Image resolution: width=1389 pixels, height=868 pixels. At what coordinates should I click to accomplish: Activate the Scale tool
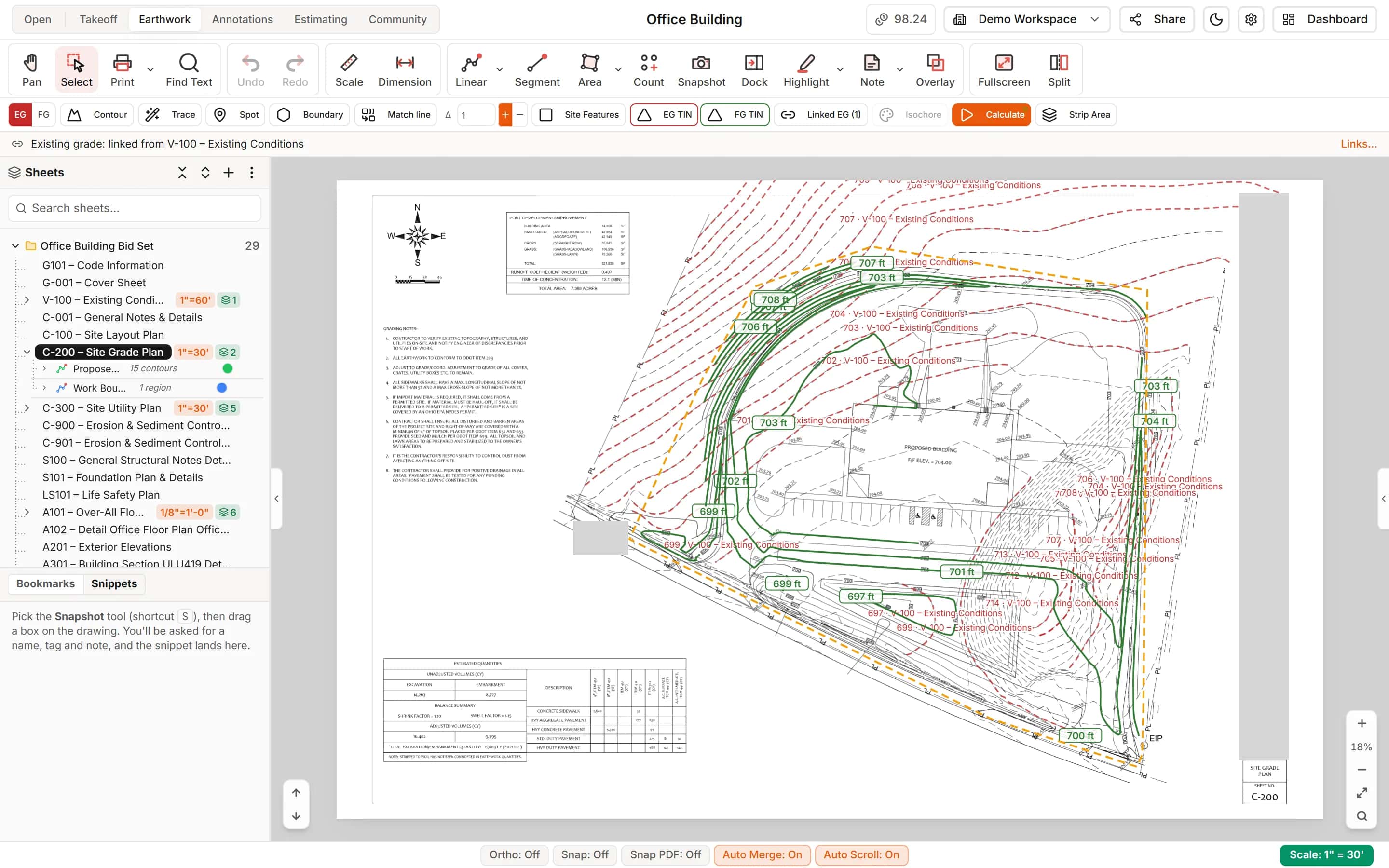tap(349, 69)
